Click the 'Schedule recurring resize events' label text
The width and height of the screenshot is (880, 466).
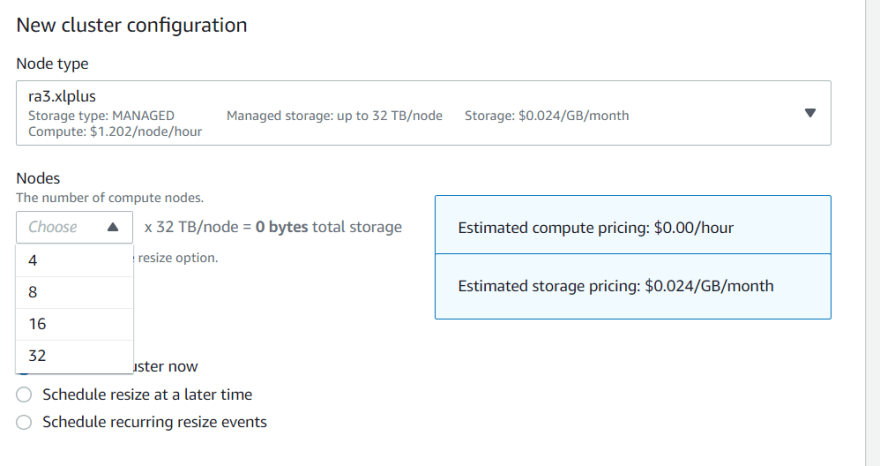(155, 422)
